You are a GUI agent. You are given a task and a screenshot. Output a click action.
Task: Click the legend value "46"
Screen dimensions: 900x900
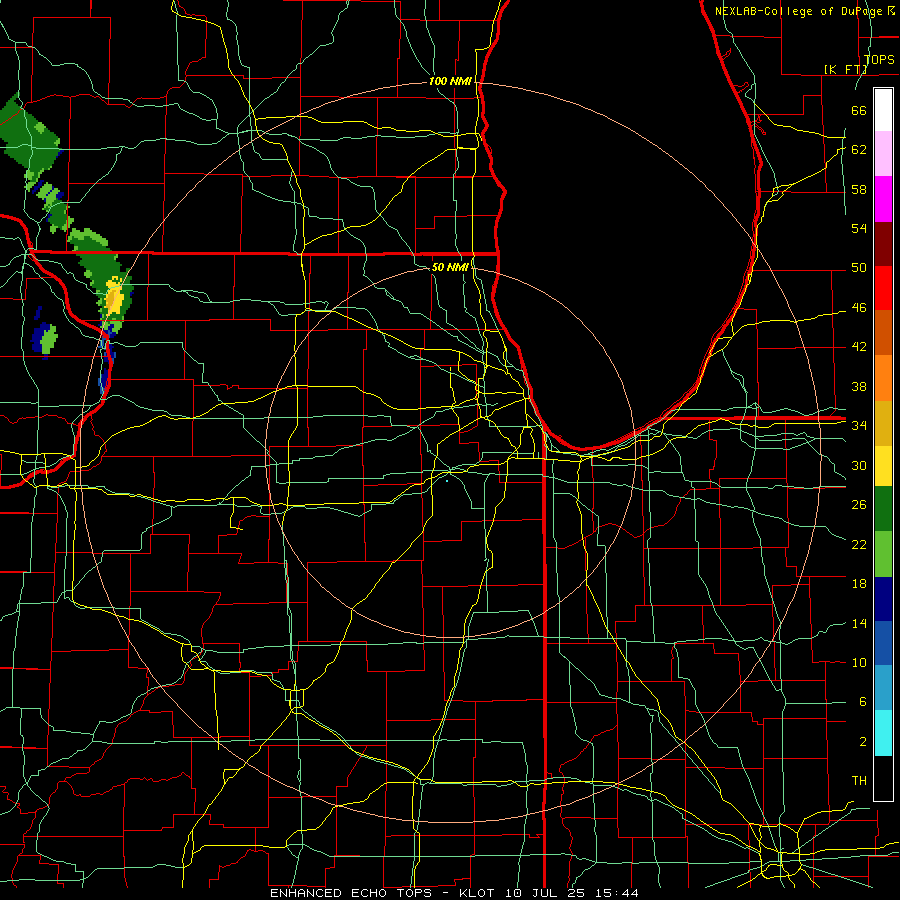(x=859, y=308)
